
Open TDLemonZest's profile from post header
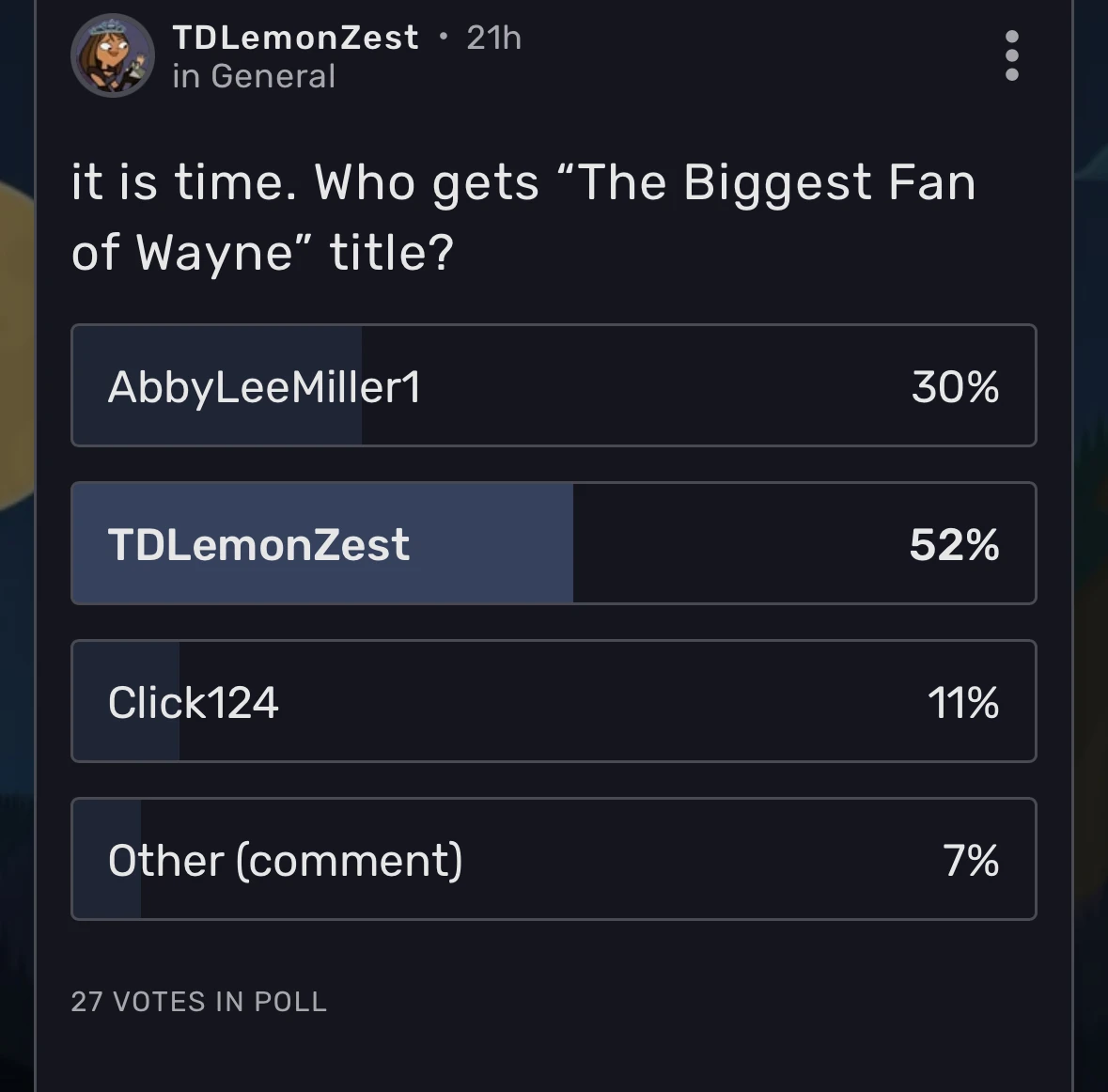(295, 38)
